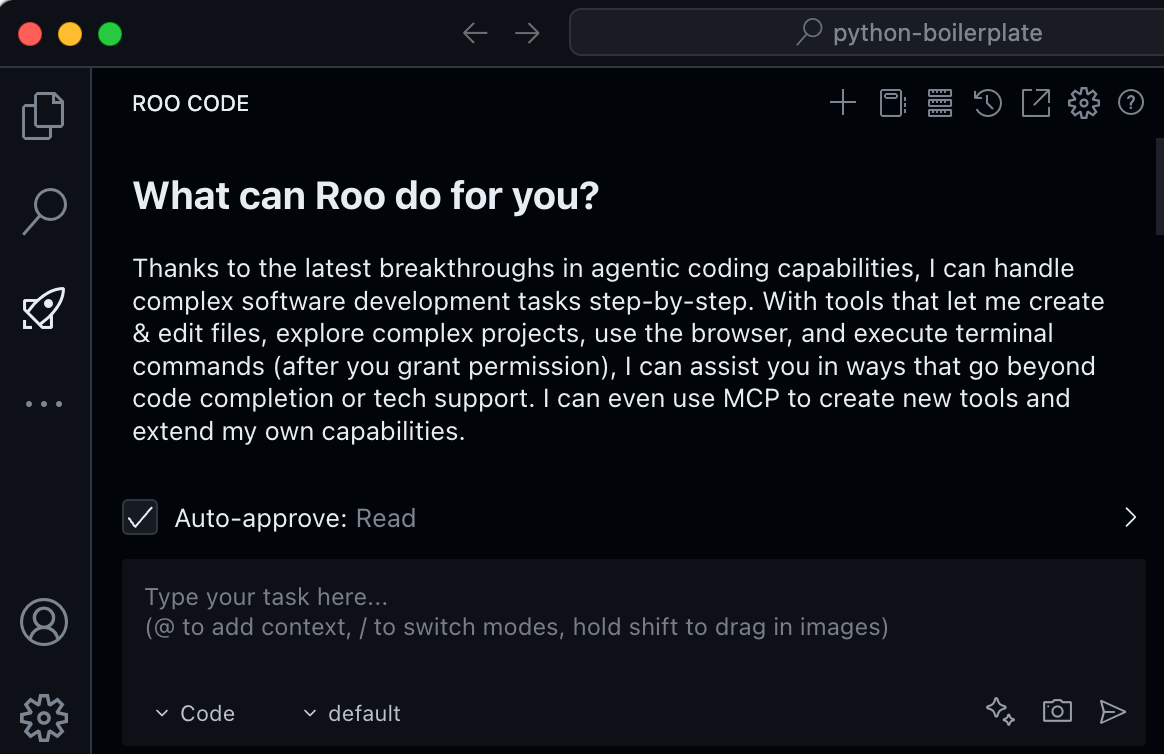Open the Accounts menu icon

44,622
